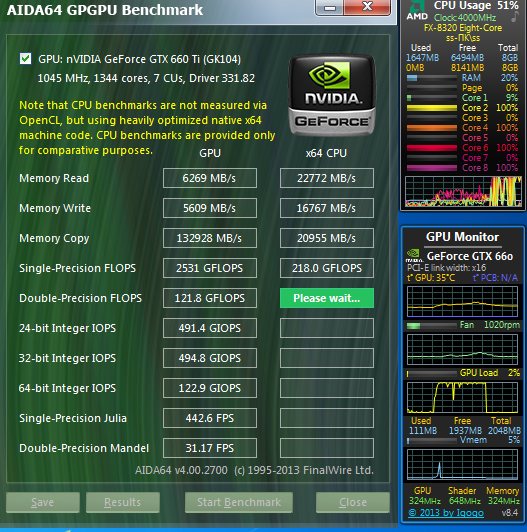
Task: Click the Save button
Action: (43, 502)
